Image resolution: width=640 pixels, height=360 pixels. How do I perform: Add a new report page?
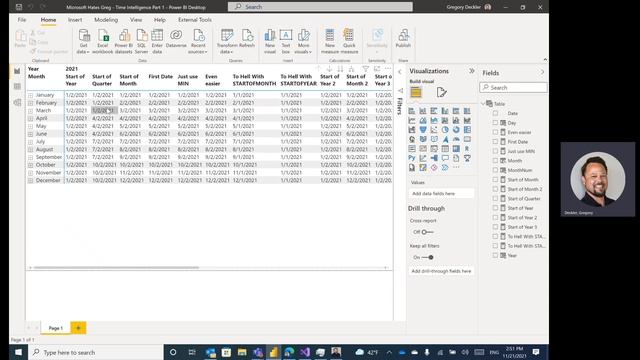click(x=78, y=328)
